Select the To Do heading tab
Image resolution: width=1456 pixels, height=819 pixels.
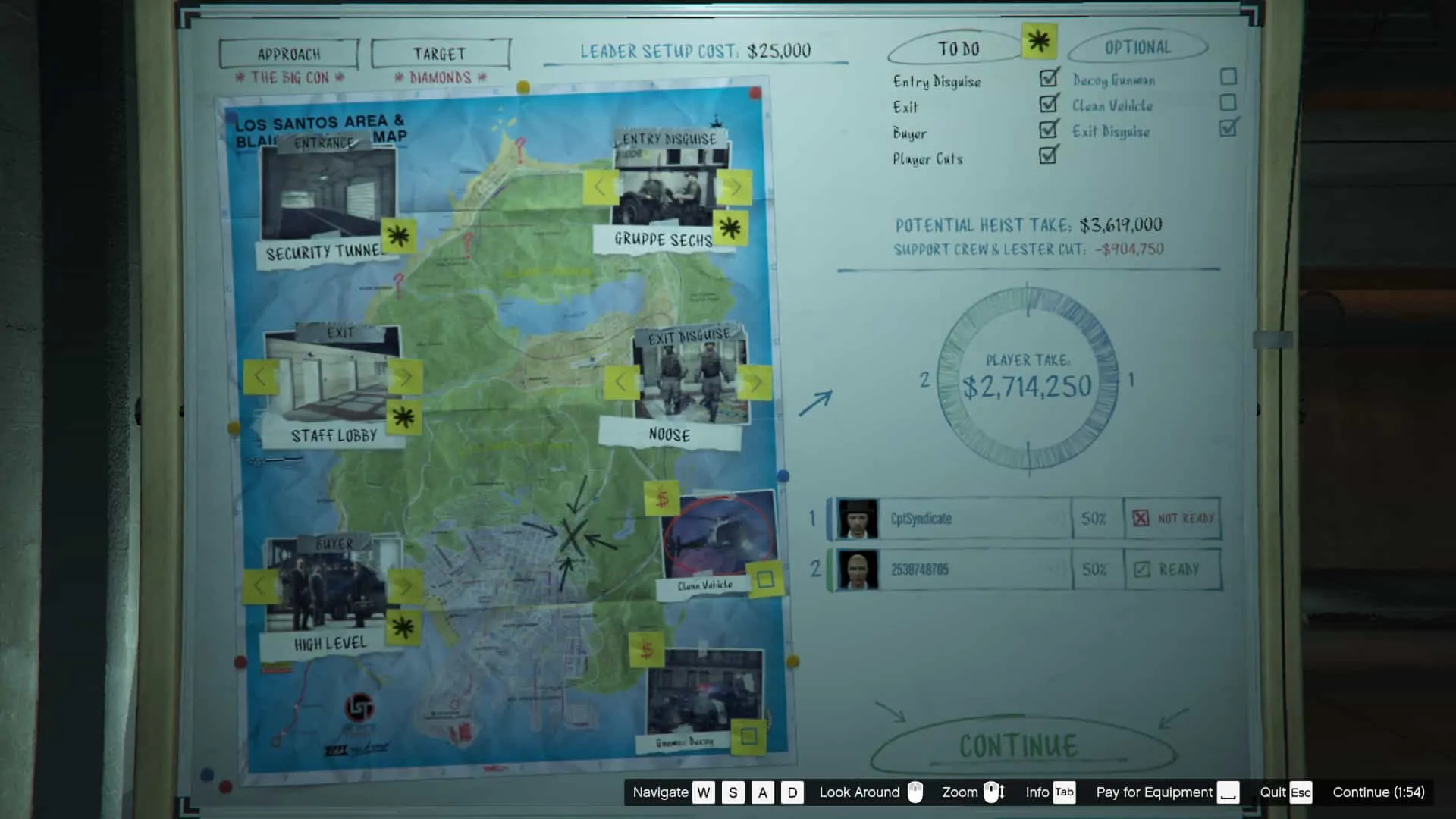[x=958, y=49]
